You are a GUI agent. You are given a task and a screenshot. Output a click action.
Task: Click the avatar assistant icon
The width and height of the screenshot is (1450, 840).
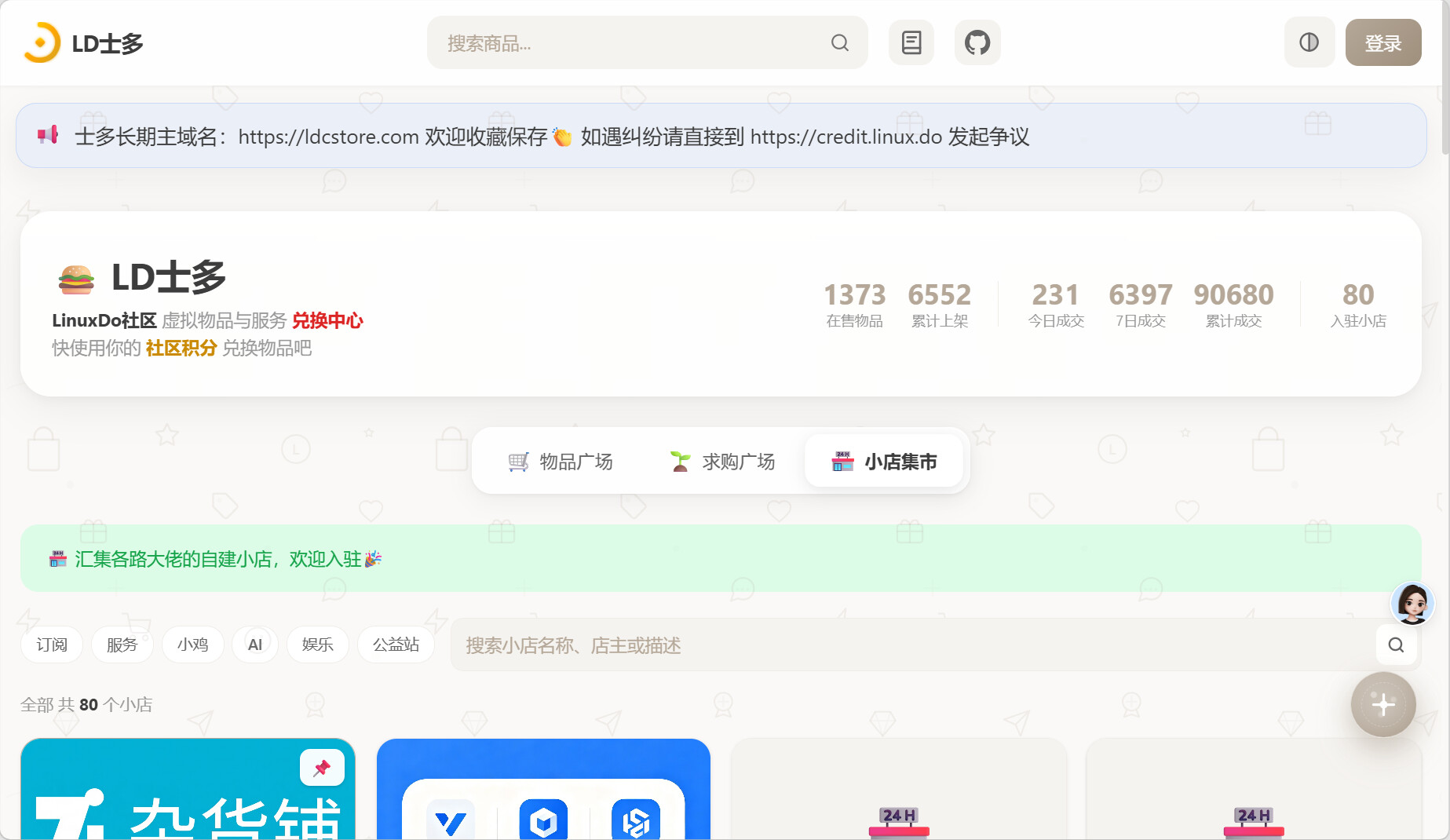(1412, 604)
